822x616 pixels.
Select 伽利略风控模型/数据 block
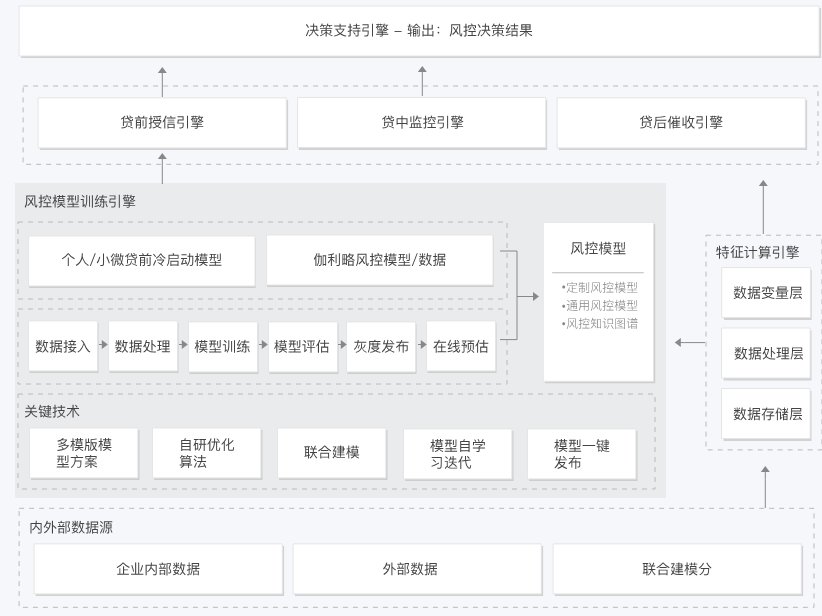pos(381,260)
